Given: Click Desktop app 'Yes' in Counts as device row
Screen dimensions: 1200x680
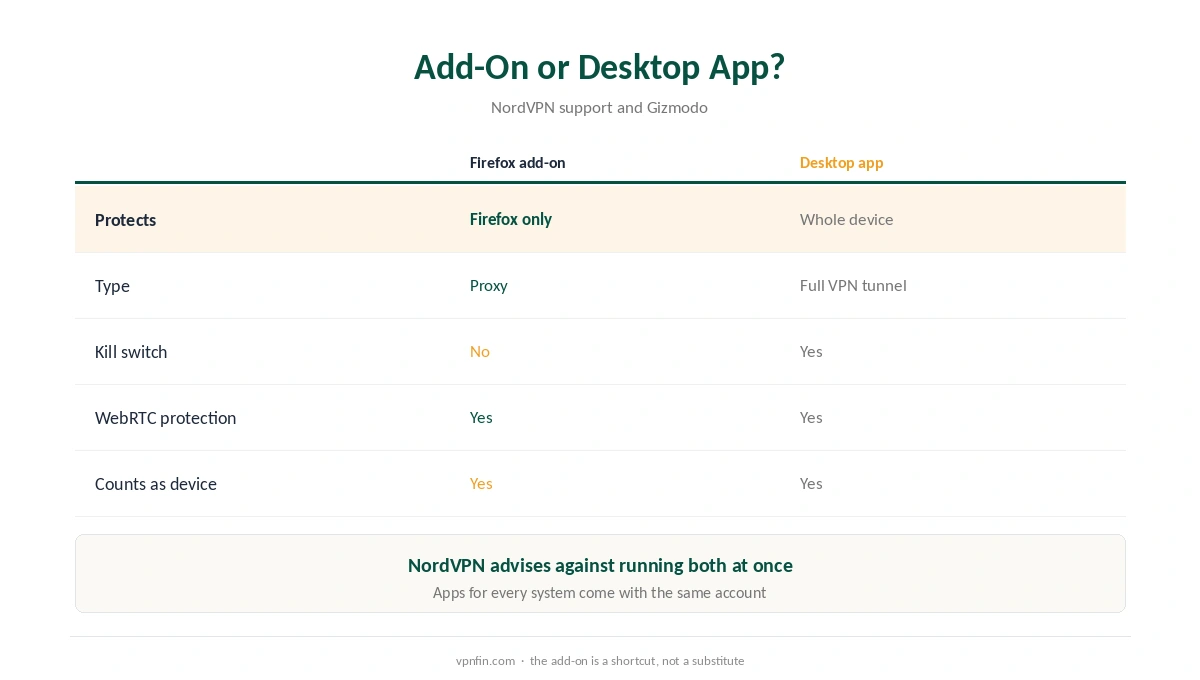Looking at the screenshot, I should pyautogui.click(x=811, y=483).
